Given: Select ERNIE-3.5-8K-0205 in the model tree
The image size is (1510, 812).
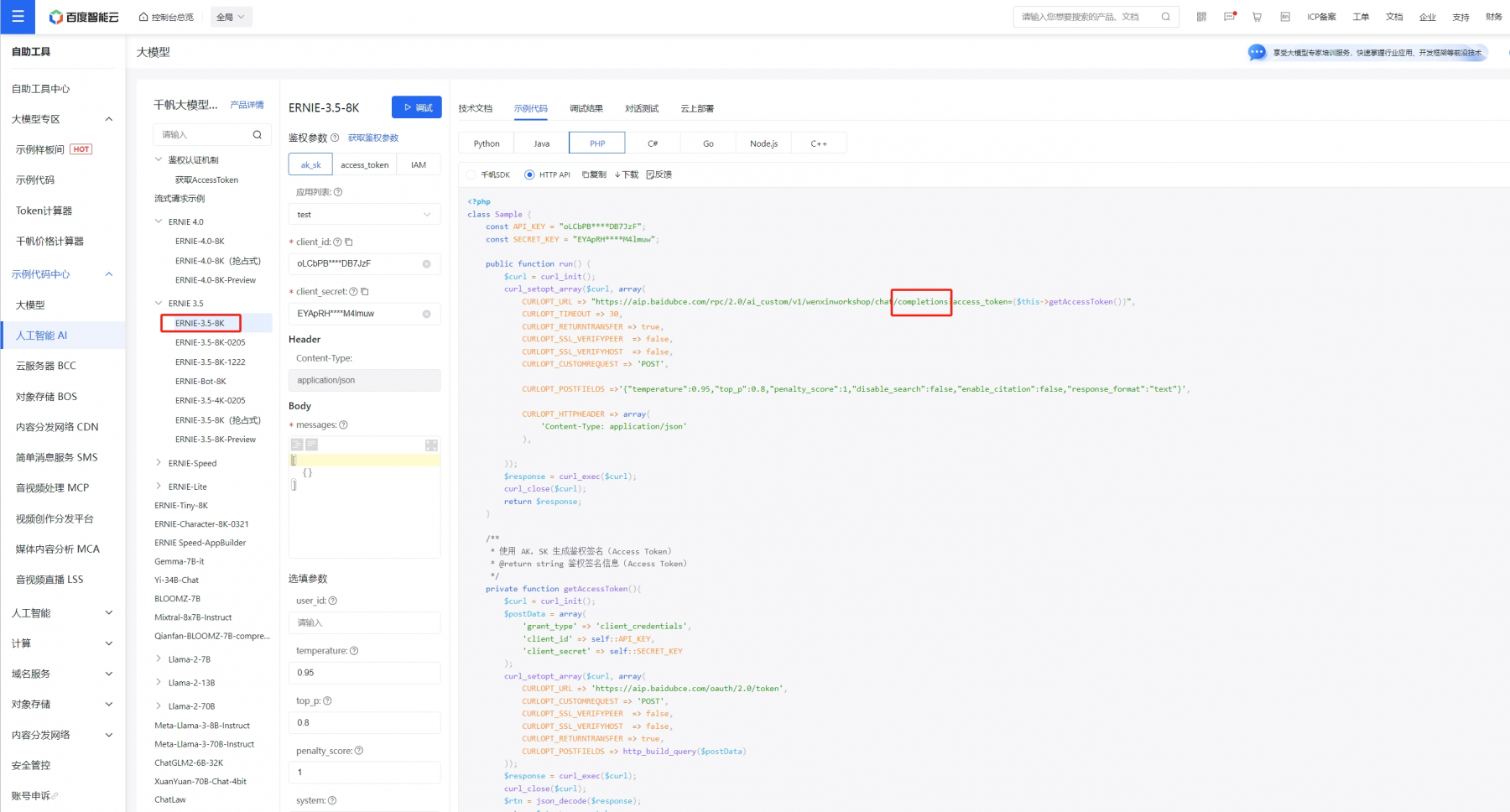Looking at the screenshot, I should [x=211, y=342].
